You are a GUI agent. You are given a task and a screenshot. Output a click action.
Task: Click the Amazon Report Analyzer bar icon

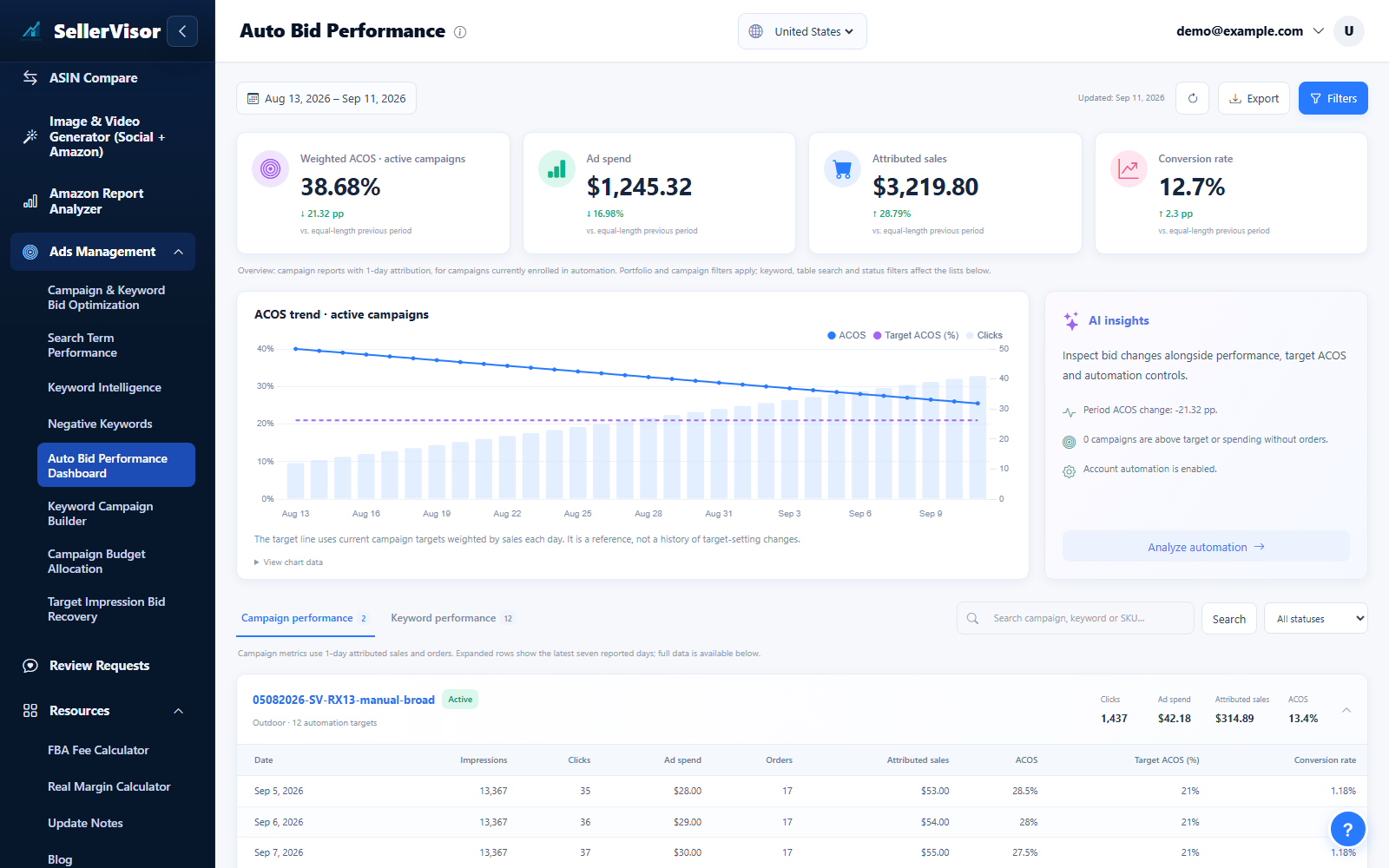click(30, 201)
